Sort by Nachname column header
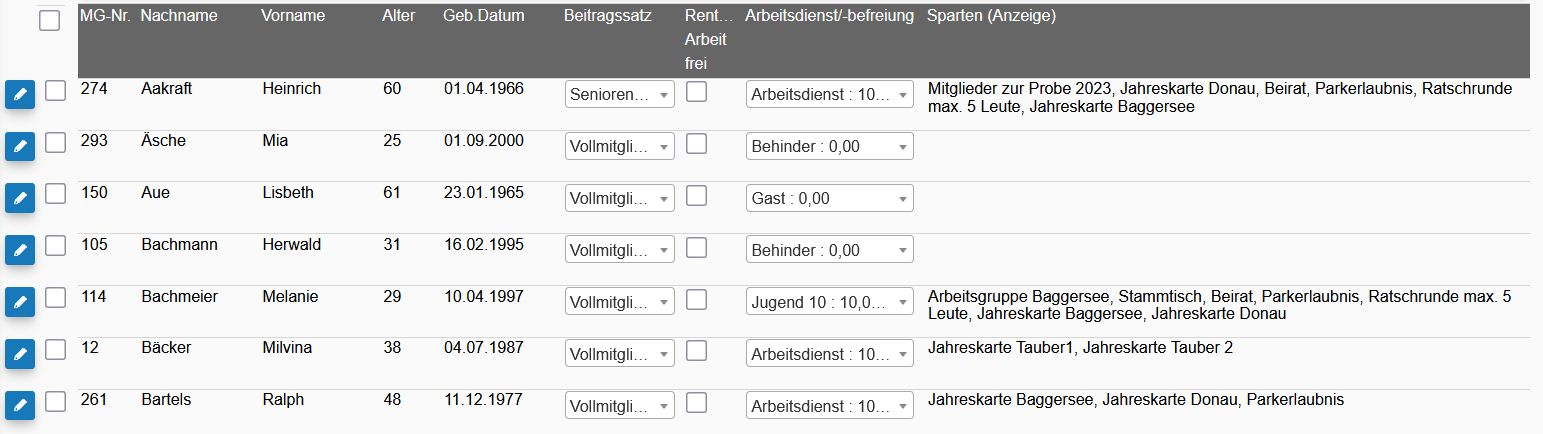Image resolution: width=1543 pixels, height=434 pixels. click(179, 16)
